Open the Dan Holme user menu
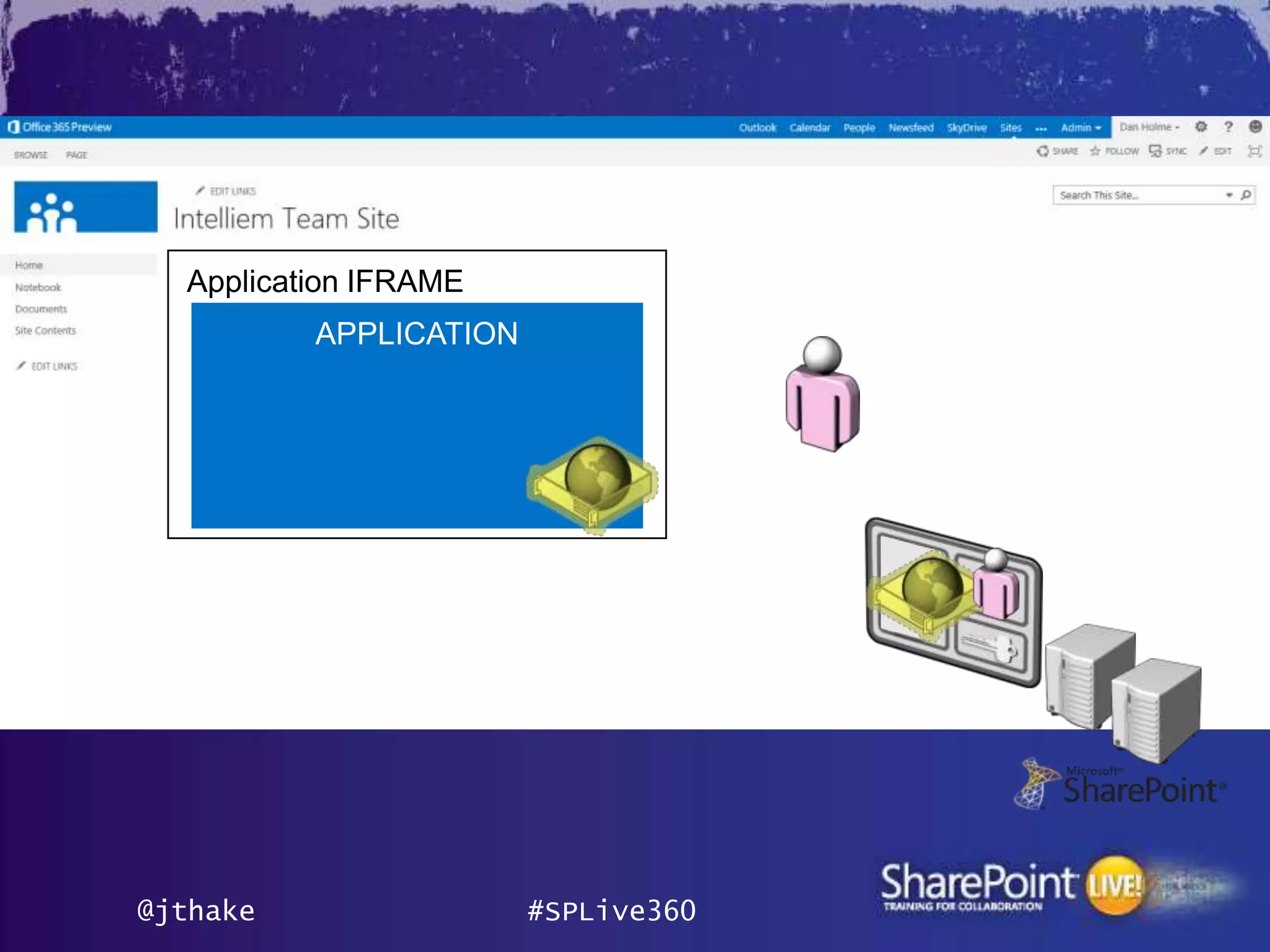The image size is (1270, 952). 1149,127
